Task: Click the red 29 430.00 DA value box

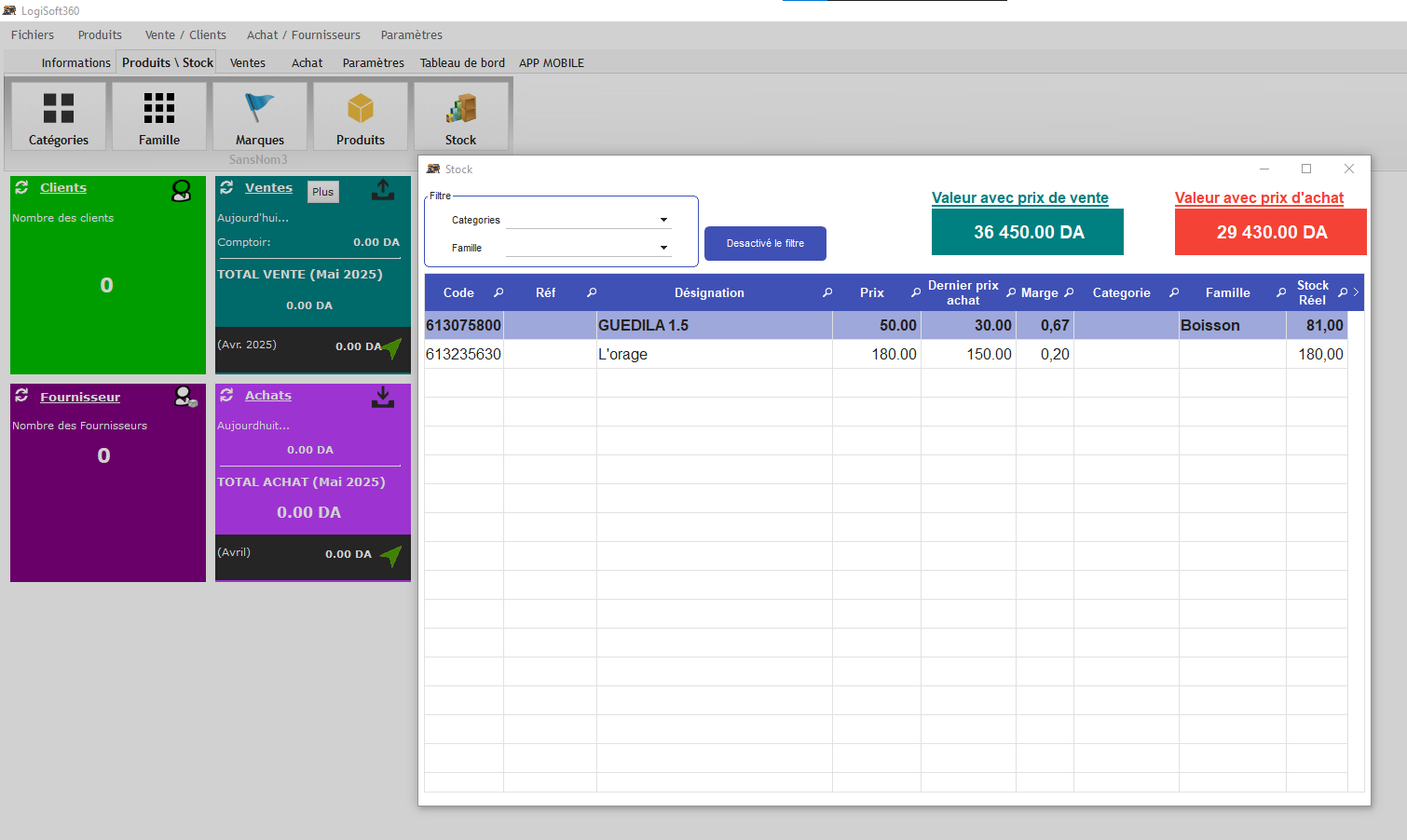Action: coord(1270,232)
